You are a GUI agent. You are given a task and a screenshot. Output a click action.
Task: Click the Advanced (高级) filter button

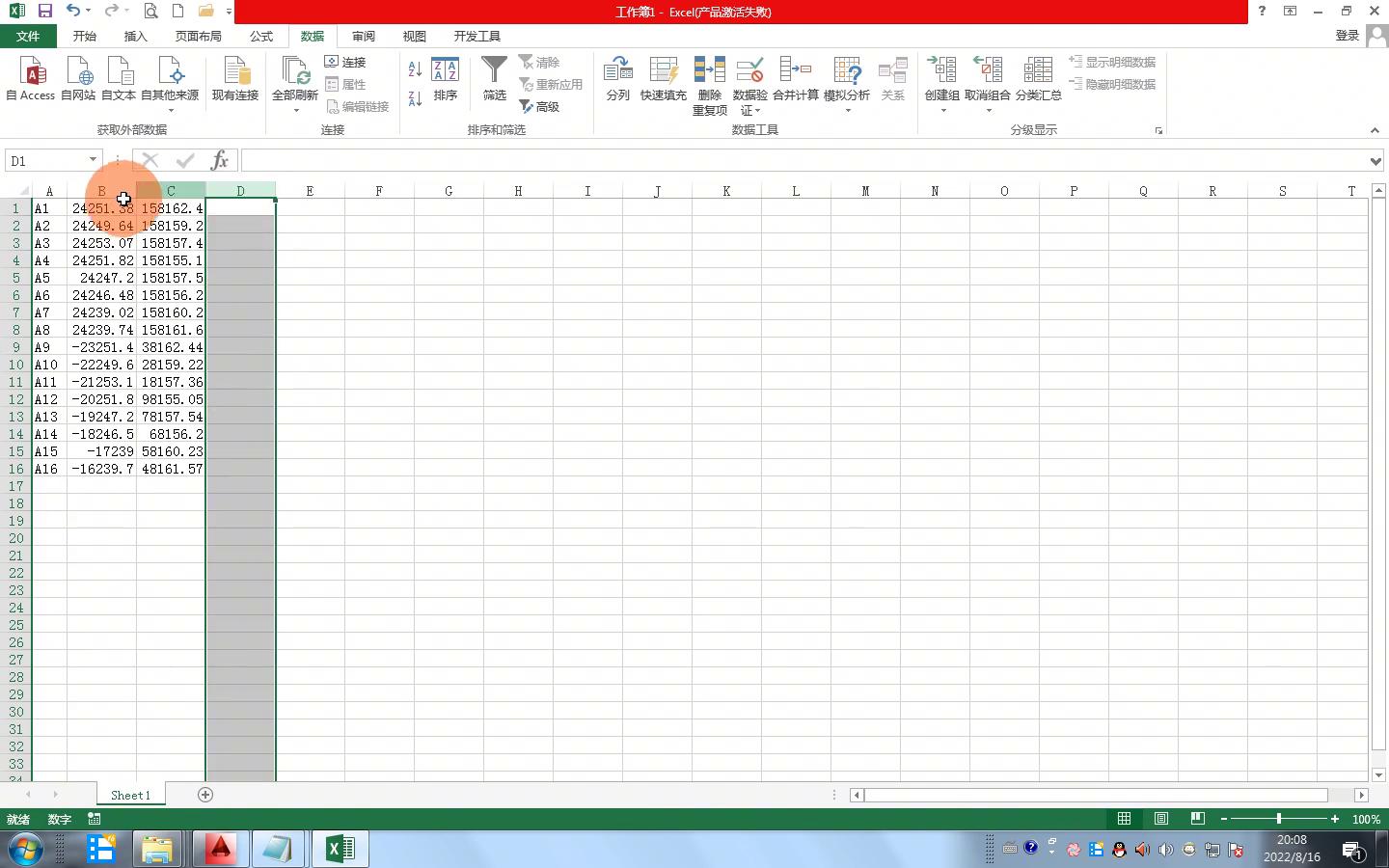tap(539, 107)
